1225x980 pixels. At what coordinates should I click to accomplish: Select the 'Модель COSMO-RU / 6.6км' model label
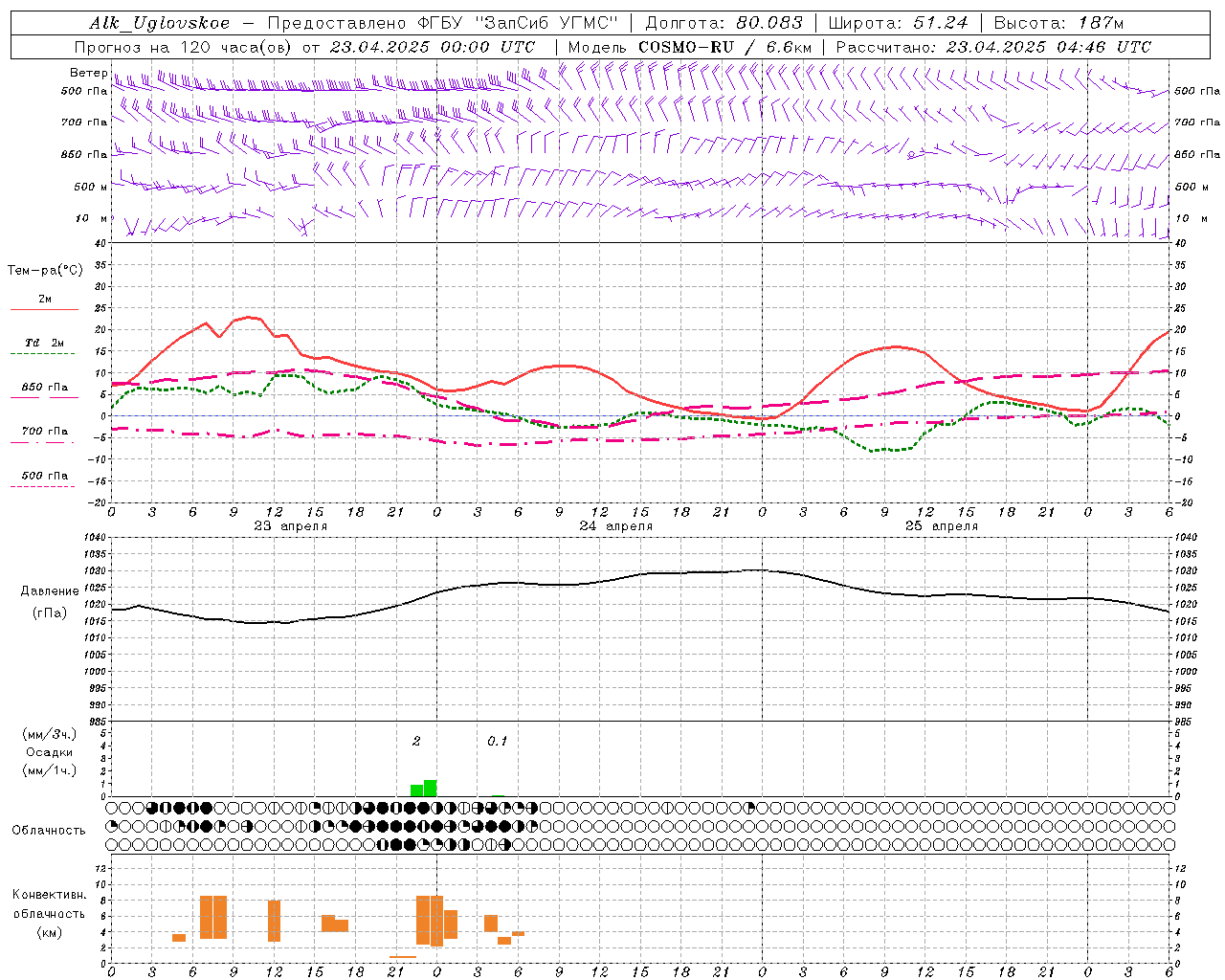(x=690, y=47)
